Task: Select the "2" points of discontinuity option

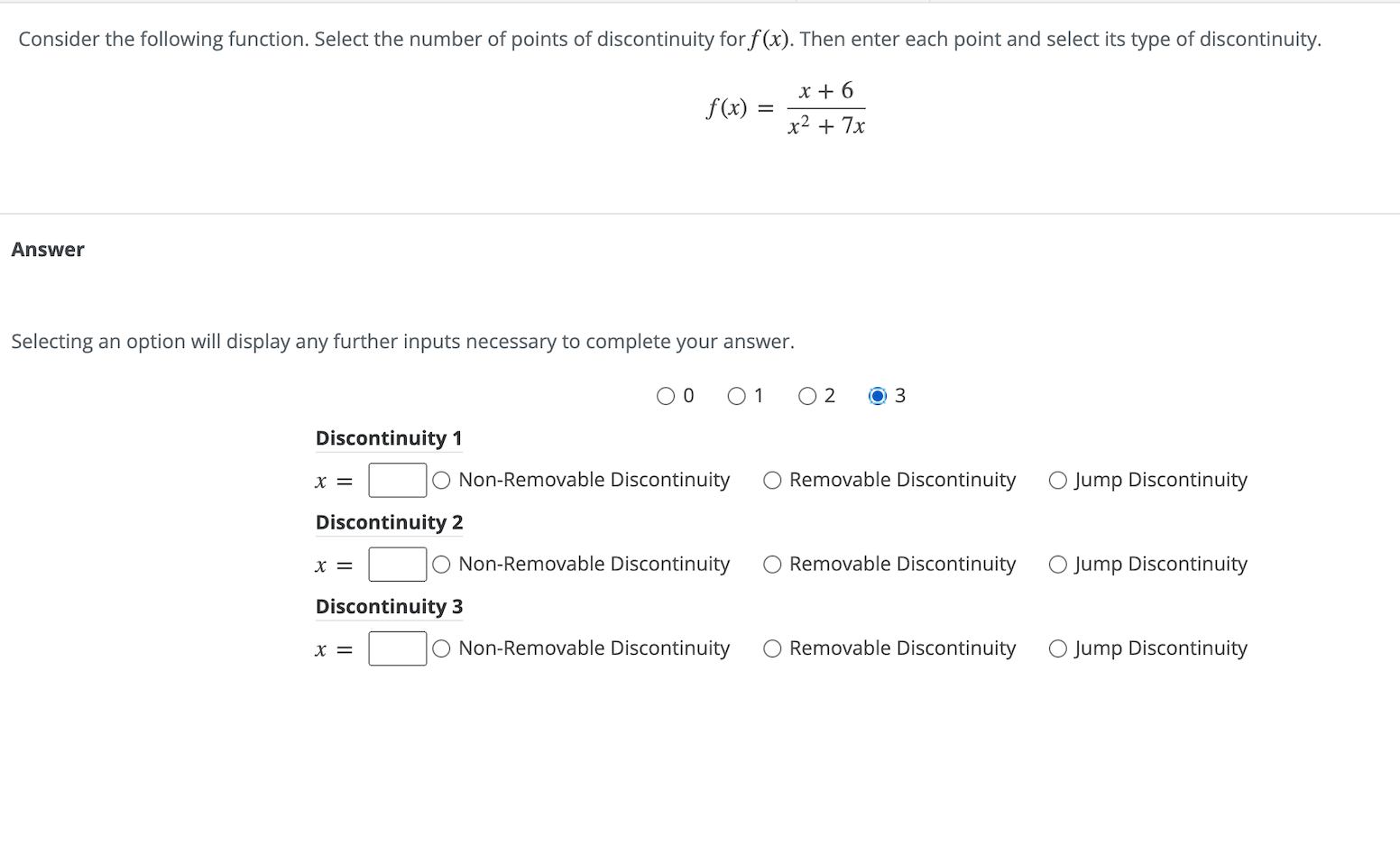Action: tap(808, 395)
